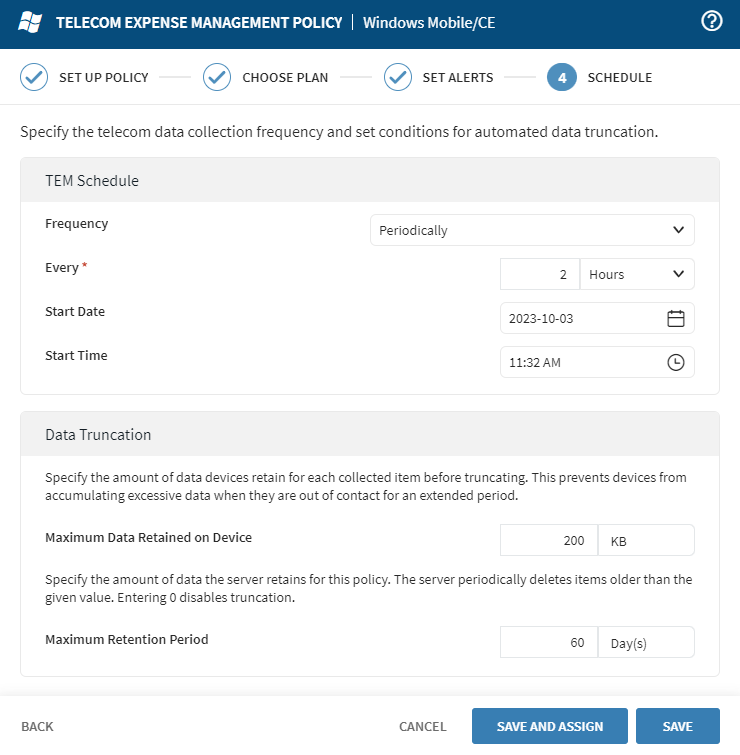This screenshot has width=740, height=755.
Task: Go back using the Back link
Action: [37, 726]
